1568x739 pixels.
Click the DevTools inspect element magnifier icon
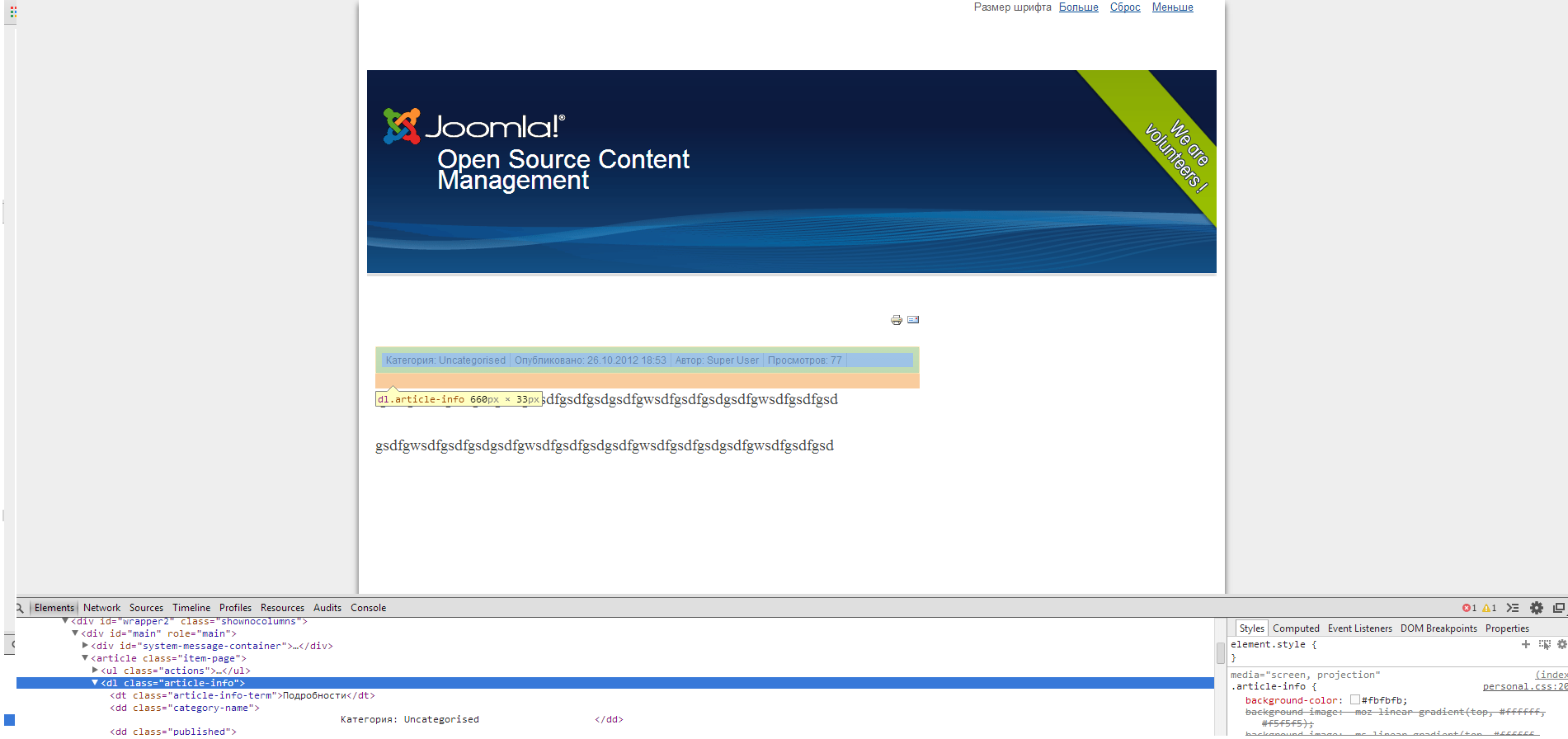click(20, 608)
